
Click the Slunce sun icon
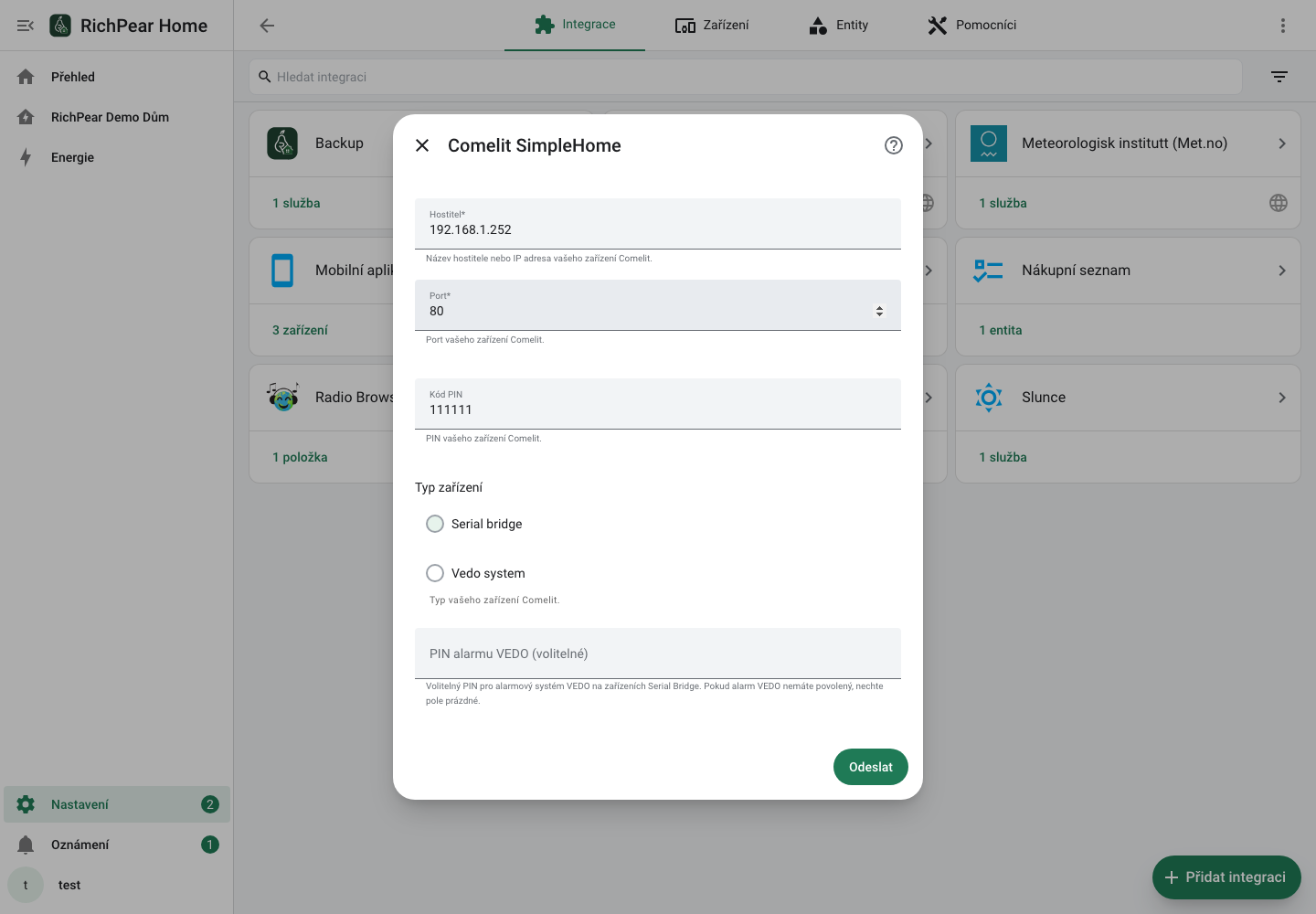pyautogui.click(x=989, y=398)
